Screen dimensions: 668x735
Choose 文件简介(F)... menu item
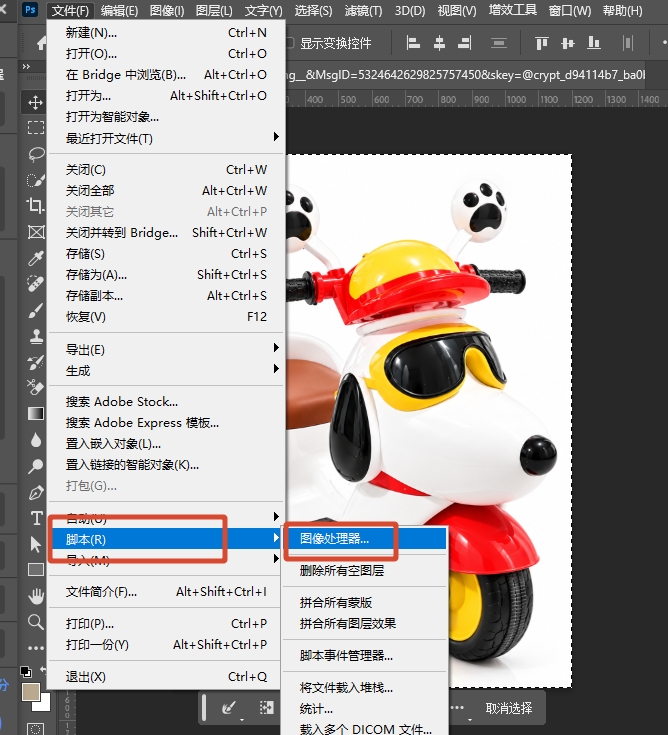tap(166, 592)
